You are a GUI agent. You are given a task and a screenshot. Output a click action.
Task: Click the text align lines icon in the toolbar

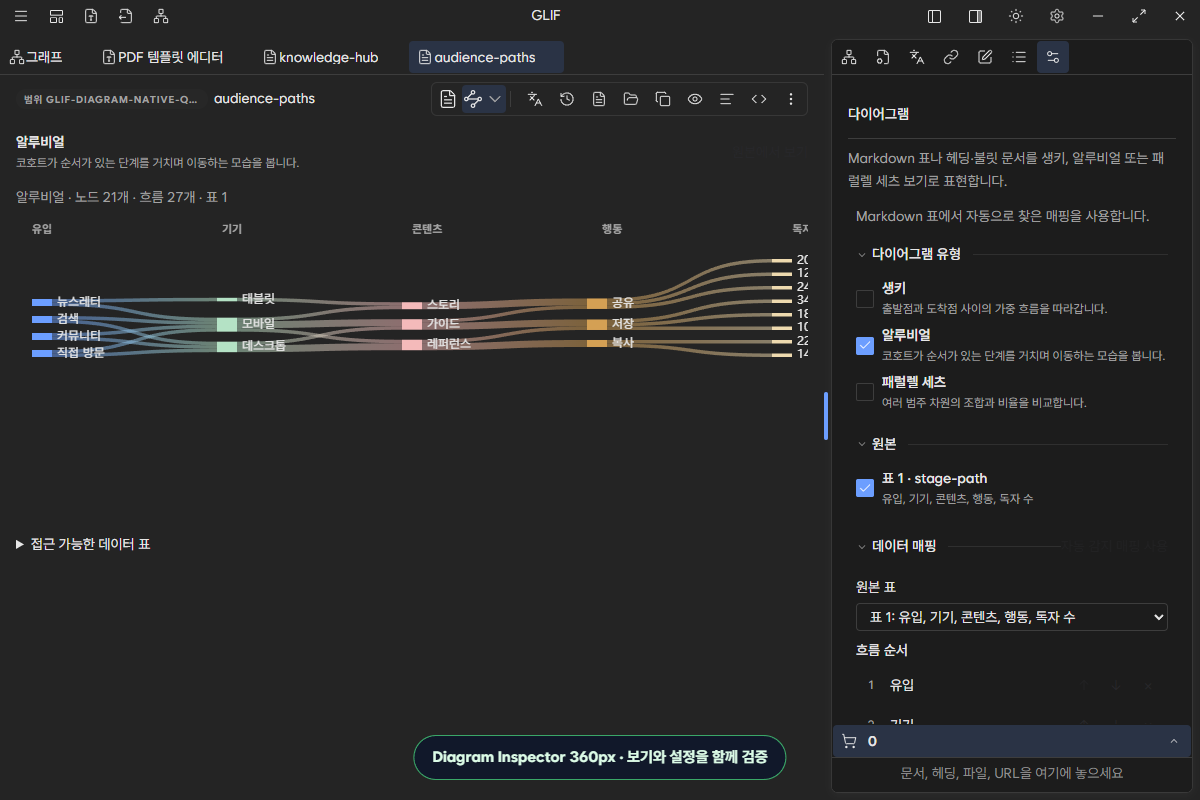point(727,99)
